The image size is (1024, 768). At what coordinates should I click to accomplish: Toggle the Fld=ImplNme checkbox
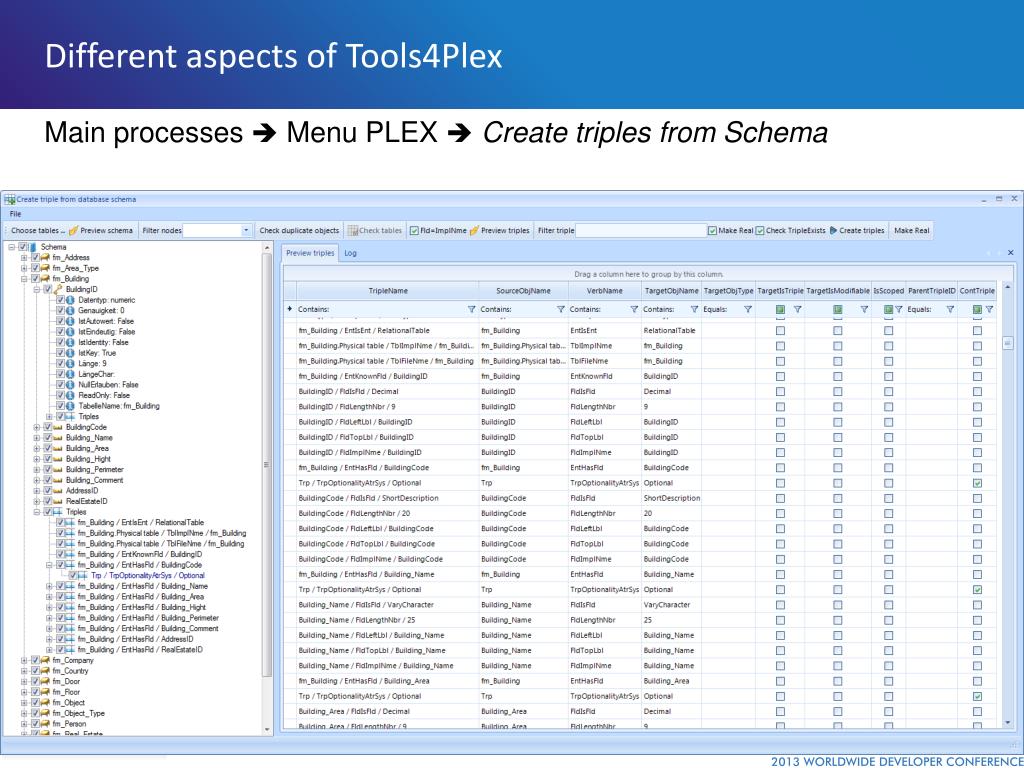coord(414,231)
